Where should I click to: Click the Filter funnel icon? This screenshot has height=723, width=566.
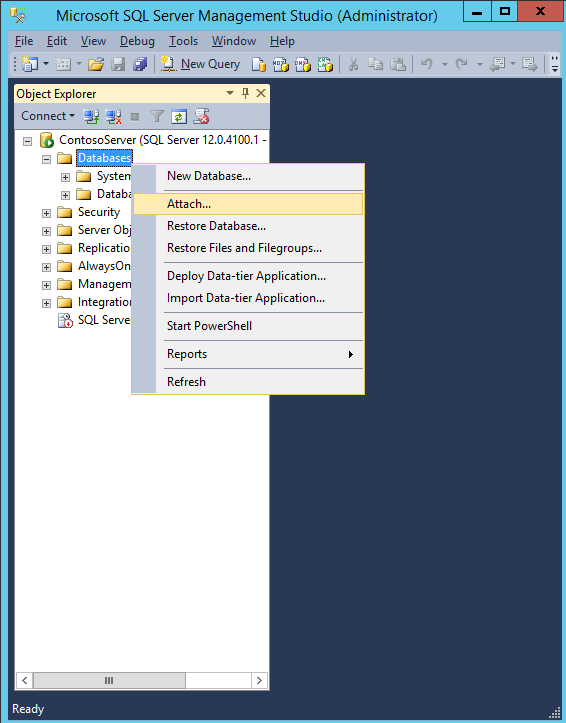pos(157,116)
